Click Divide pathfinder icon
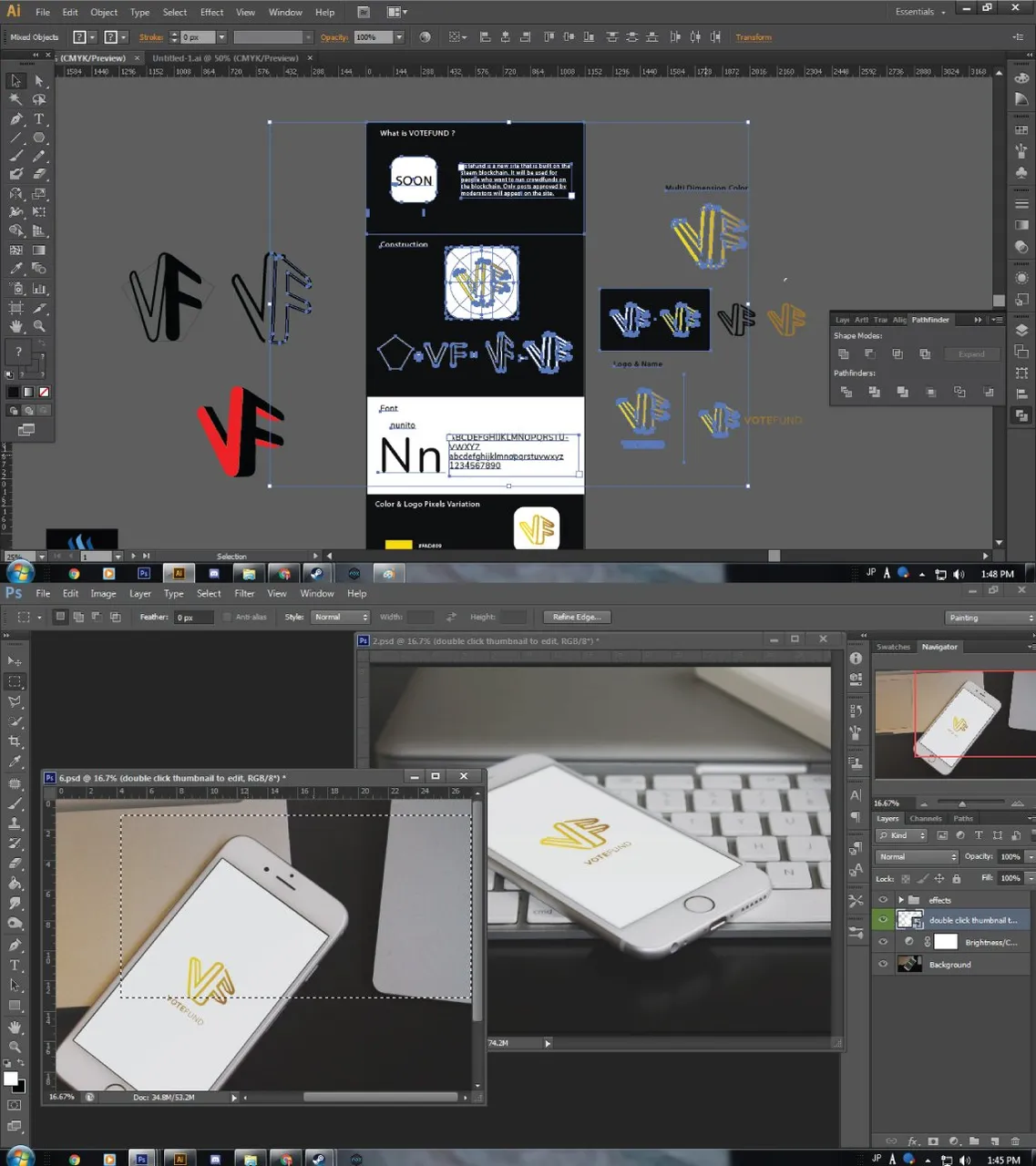This screenshot has width=1036, height=1166. [846, 392]
